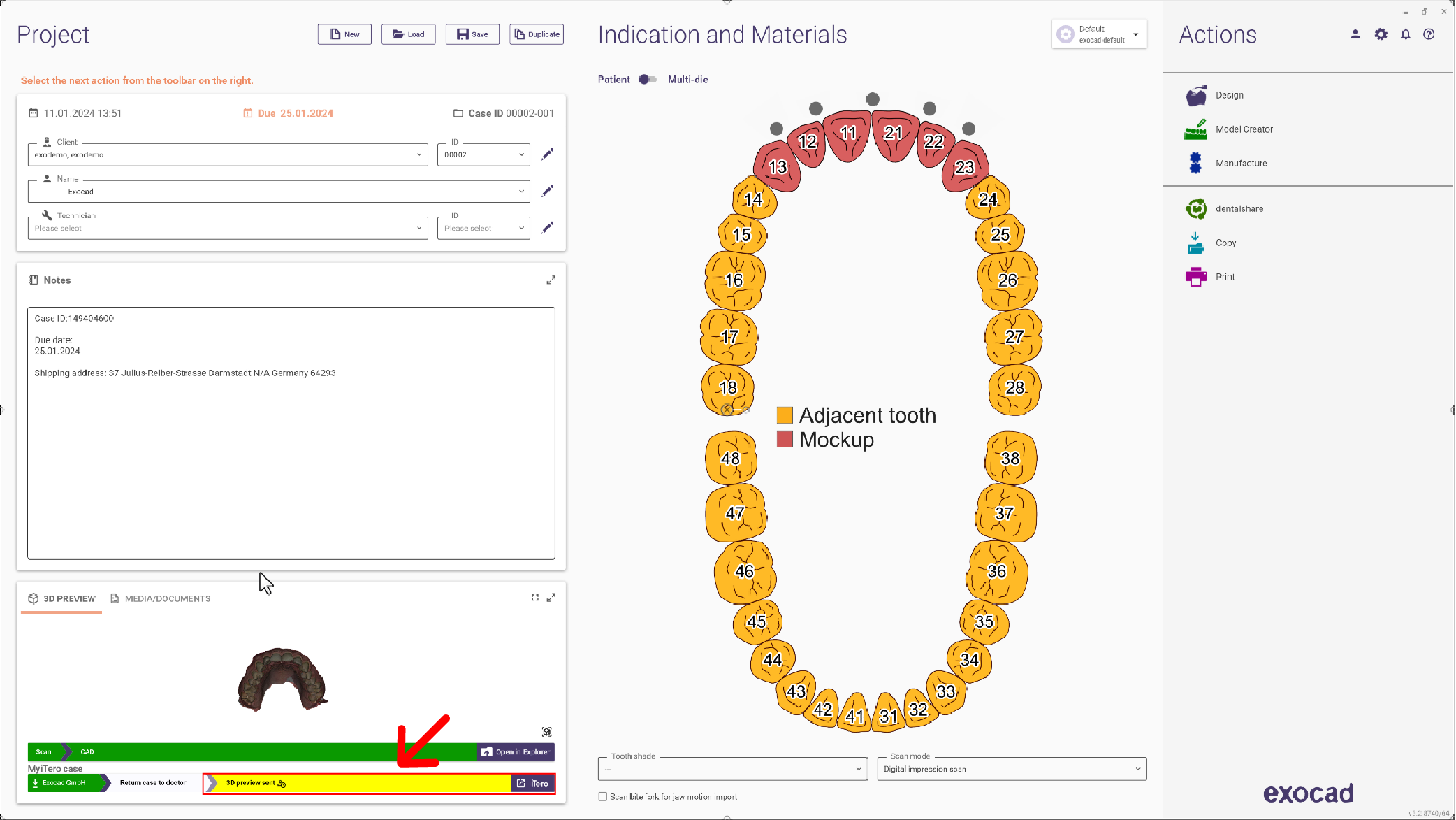Open the Scan mode dropdown
The image size is (1456, 820).
pyautogui.click(x=1012, y=769)
